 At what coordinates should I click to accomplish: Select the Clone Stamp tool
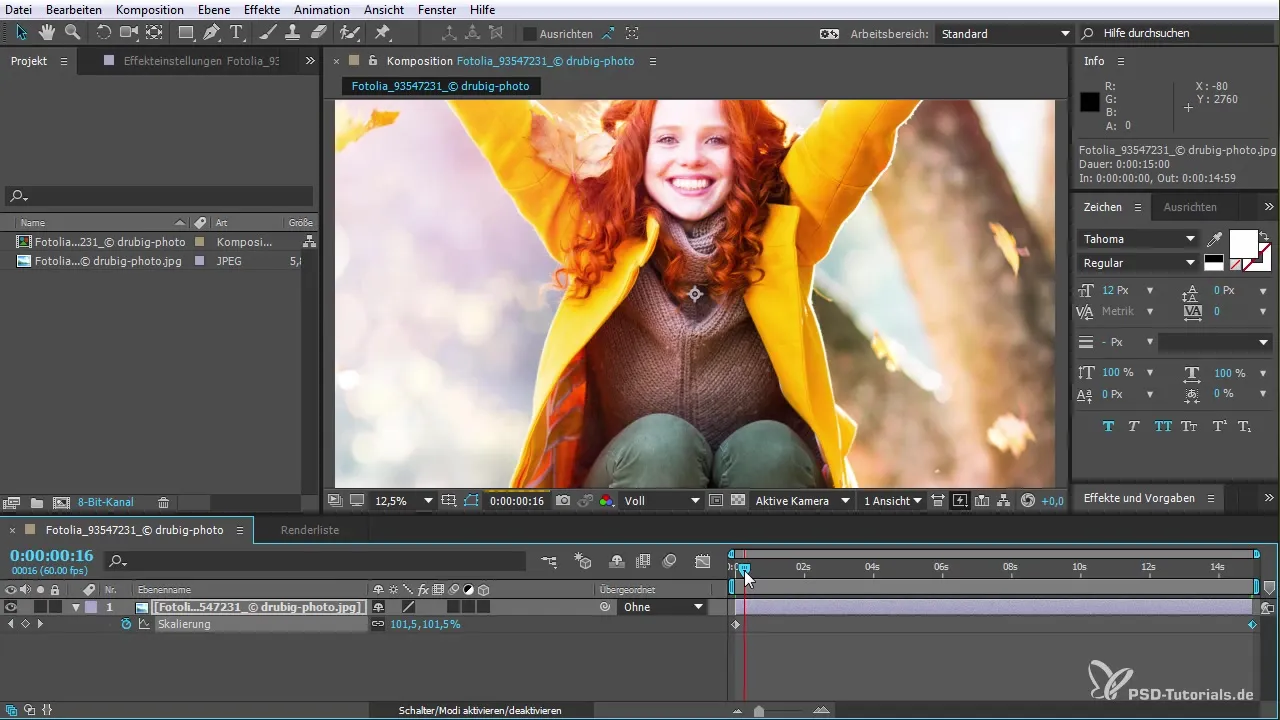pyautogui.click(x=293, y=32)
